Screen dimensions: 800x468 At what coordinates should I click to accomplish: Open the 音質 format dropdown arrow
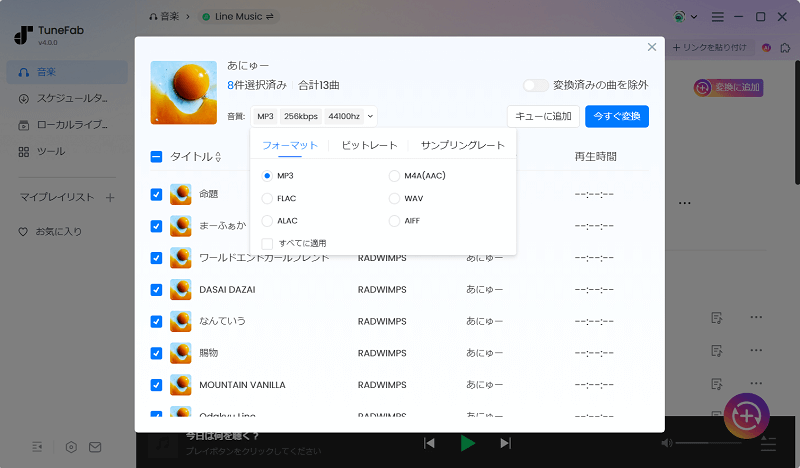[370, 116]
